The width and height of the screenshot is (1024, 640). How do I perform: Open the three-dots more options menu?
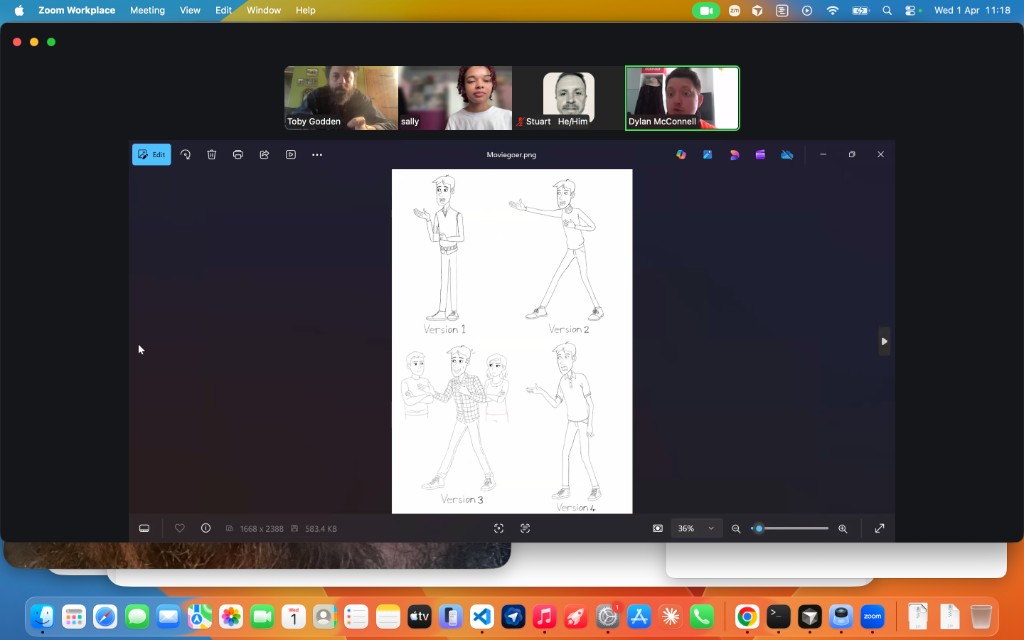317,155
